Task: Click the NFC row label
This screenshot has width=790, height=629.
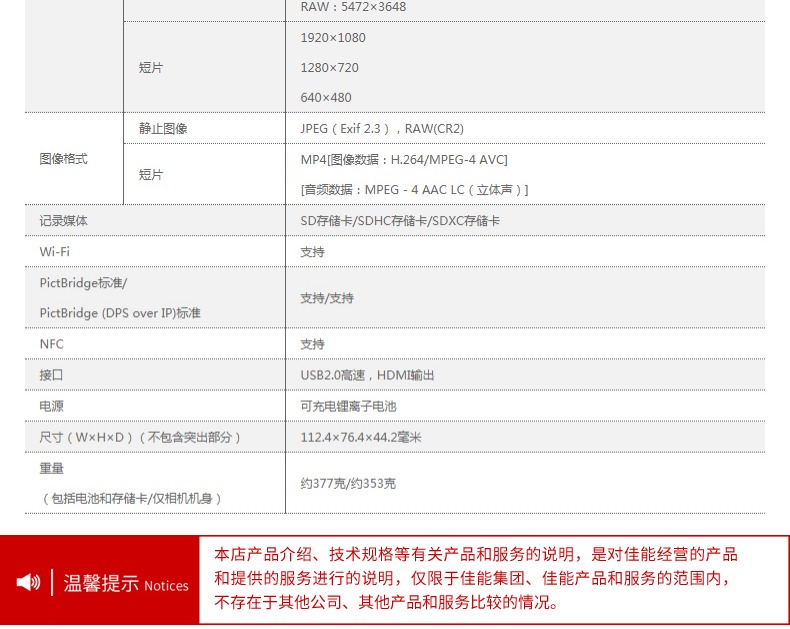Action: 52,344
